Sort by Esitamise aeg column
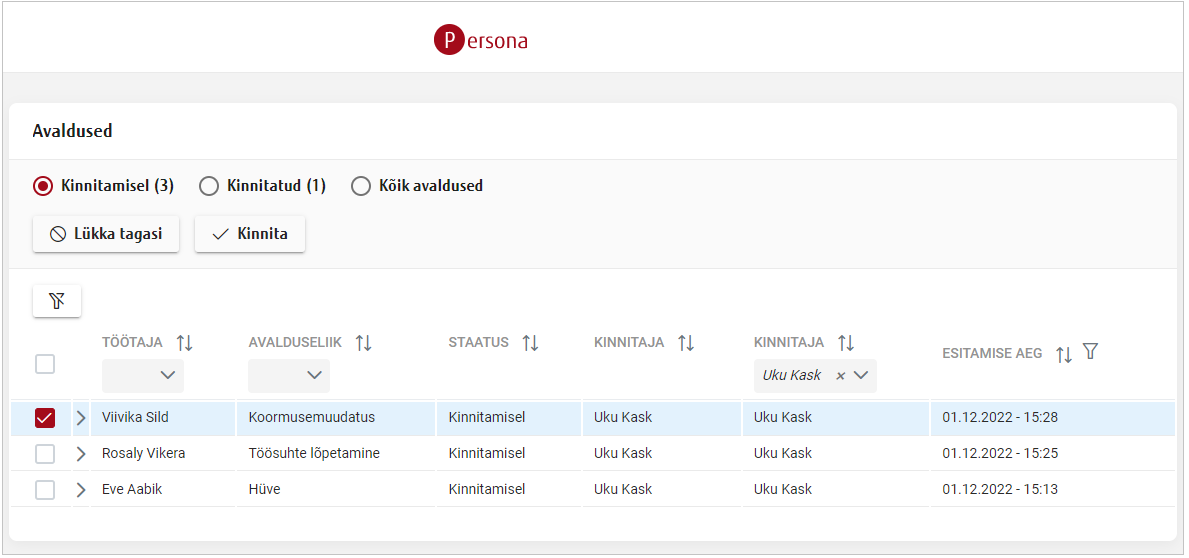 point(1064,354)
